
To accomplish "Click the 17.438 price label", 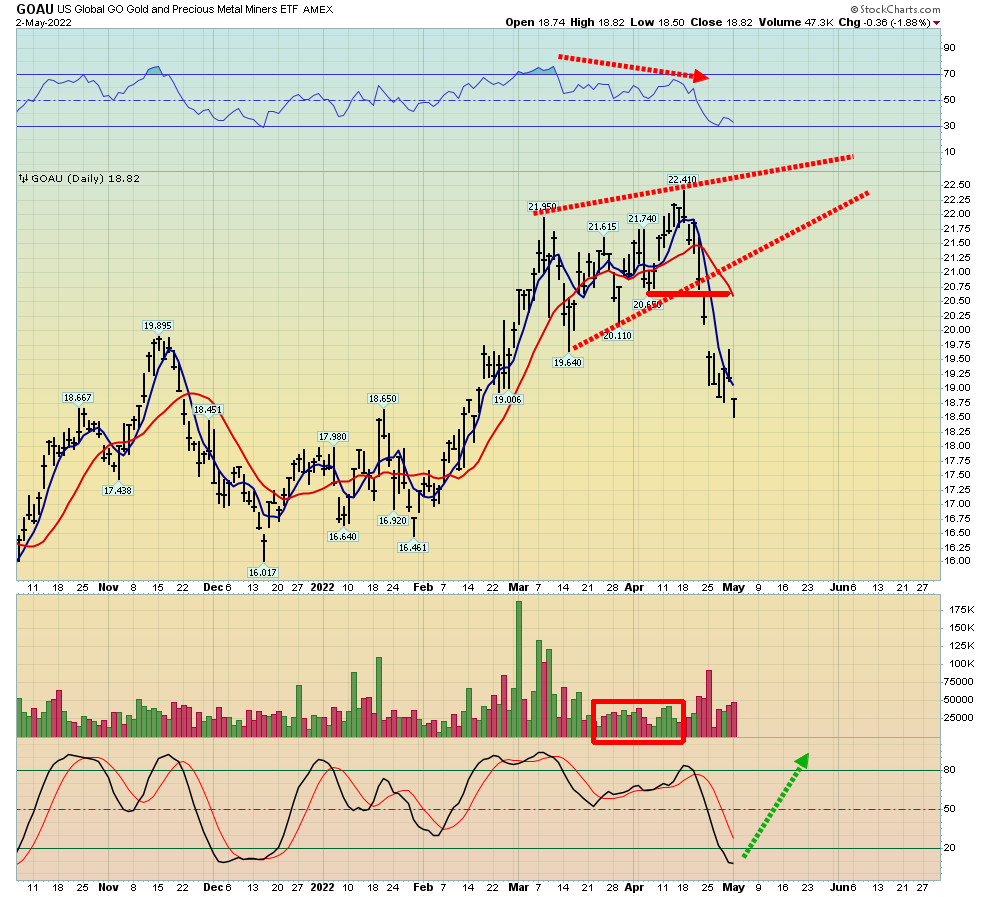I will pos(117,490).
